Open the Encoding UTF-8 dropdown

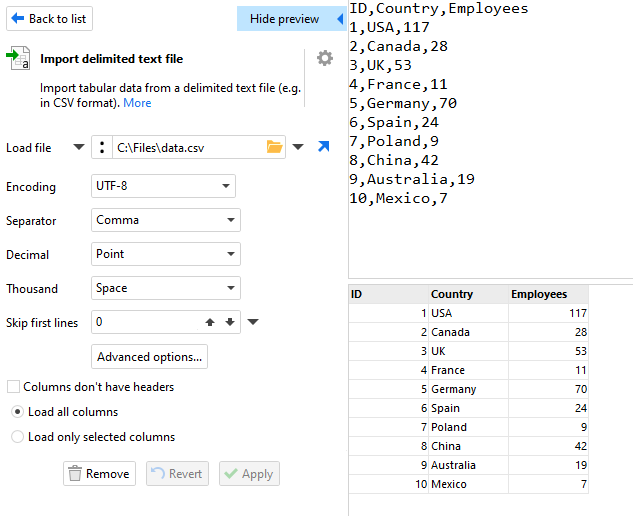pyautogui.click(x=163, y=186)
